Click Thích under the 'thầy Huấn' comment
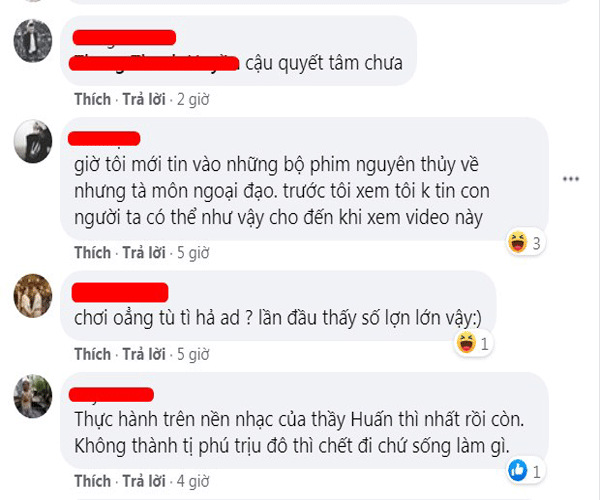600x500 pixels. coord(93,481)
